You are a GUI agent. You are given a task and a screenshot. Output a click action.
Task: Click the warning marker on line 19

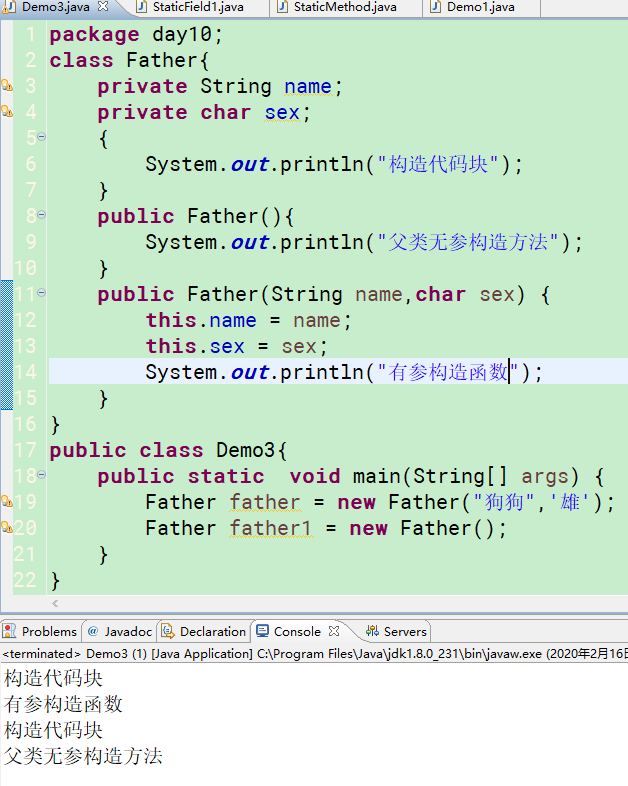coord(7,501)
